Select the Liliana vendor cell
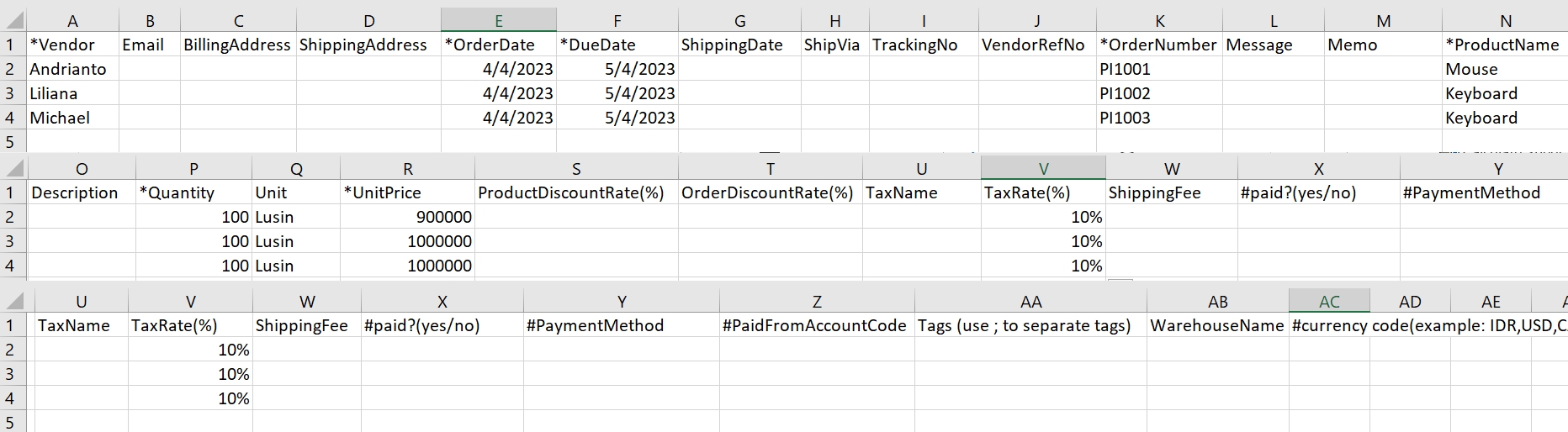The image size is (1568, 432). (72, 93)
